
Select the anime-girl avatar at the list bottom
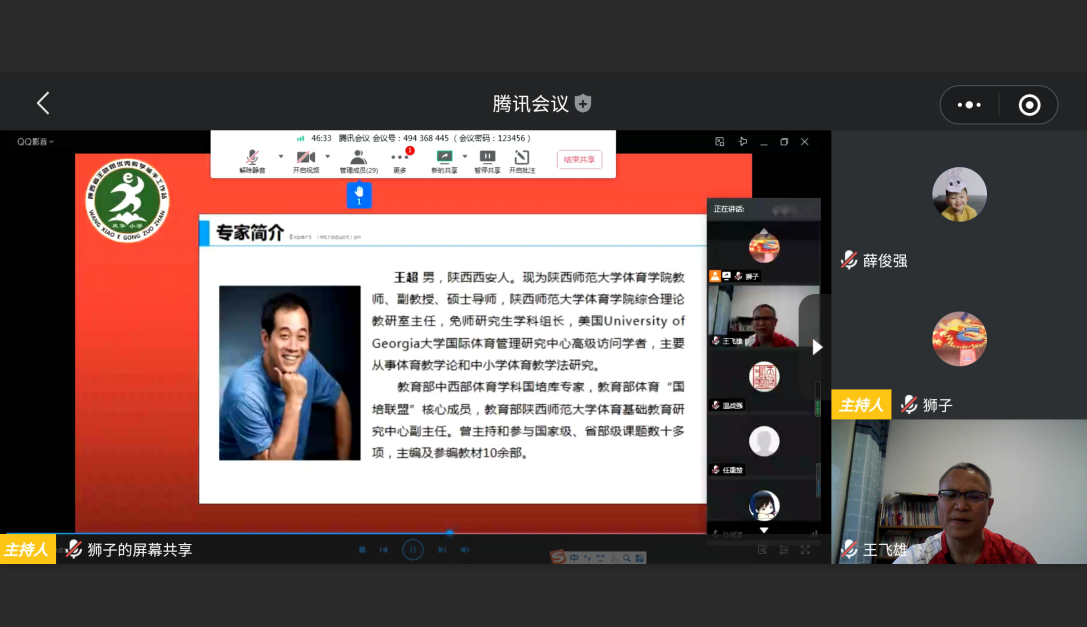pos(764,505)
